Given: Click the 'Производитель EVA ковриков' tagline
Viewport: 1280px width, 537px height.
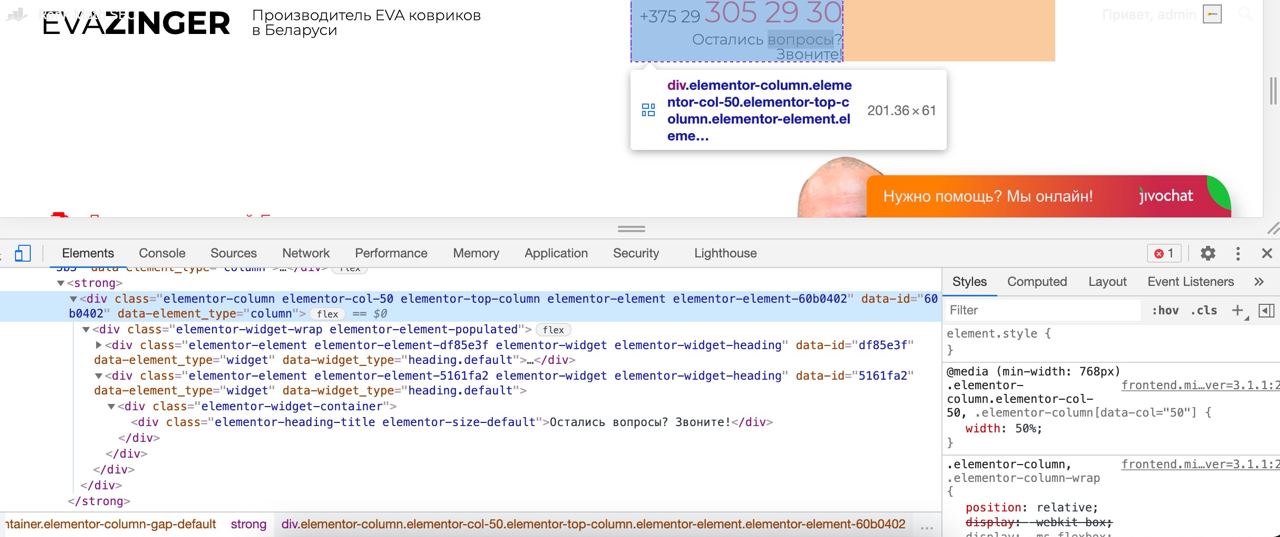Looking at the screenshot, I should (x=366, y=15).
